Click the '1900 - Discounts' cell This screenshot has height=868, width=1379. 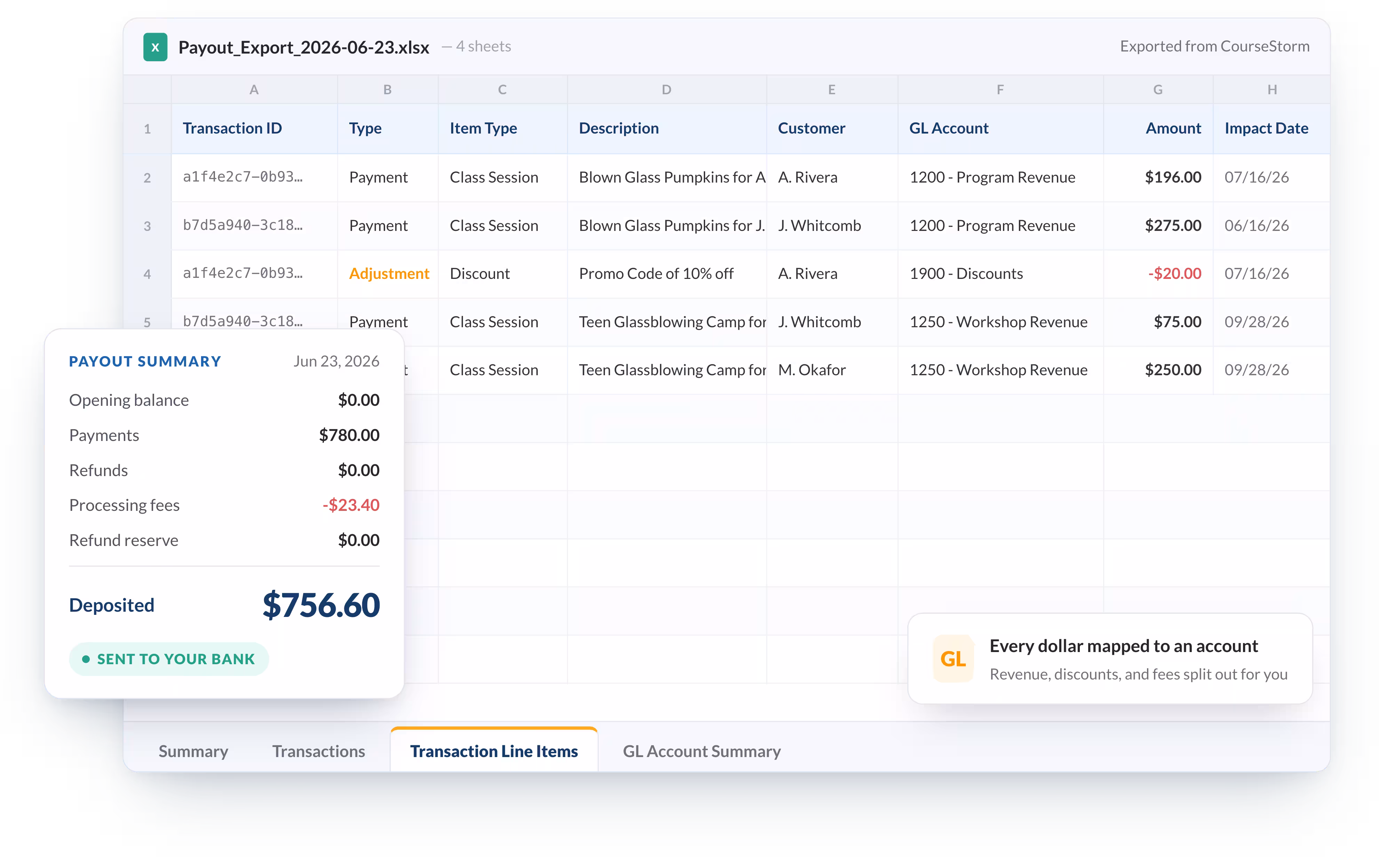click(1001, 274)
